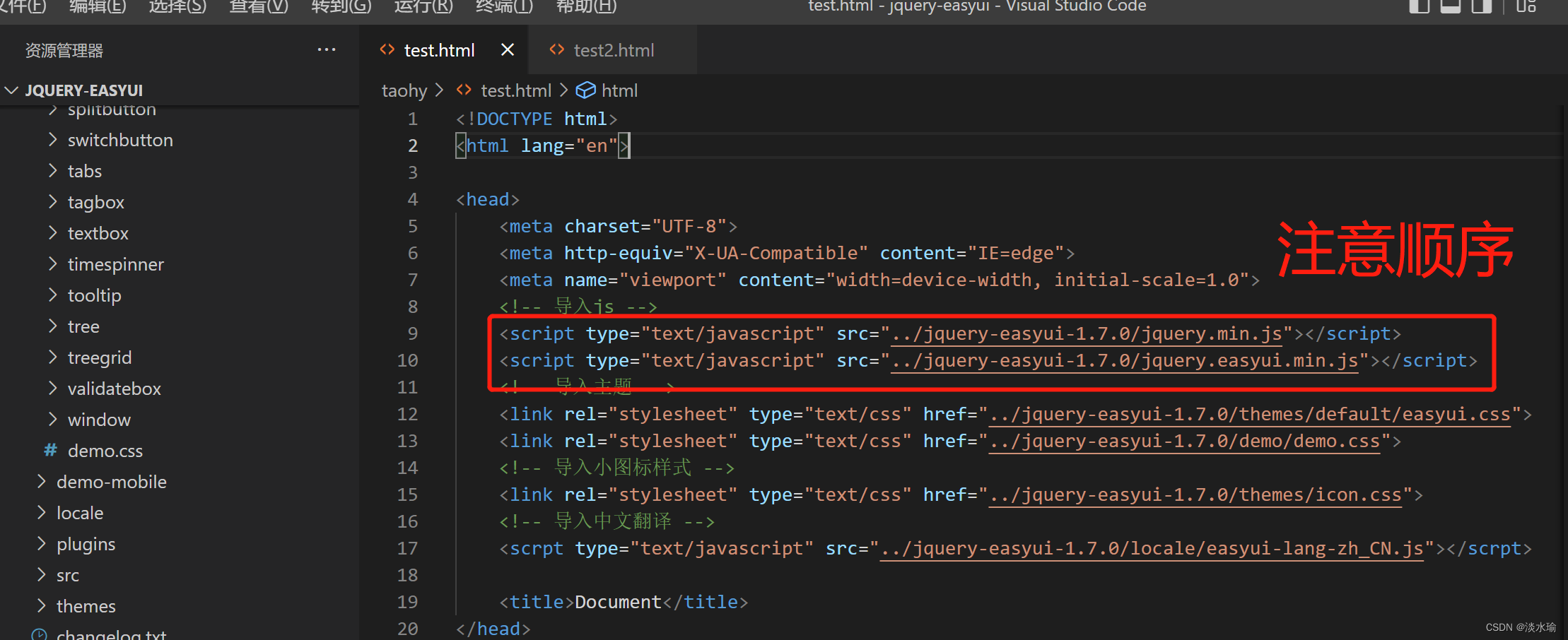
Task: Switch to the test2.html tab
Action: [x=613, y=50]
